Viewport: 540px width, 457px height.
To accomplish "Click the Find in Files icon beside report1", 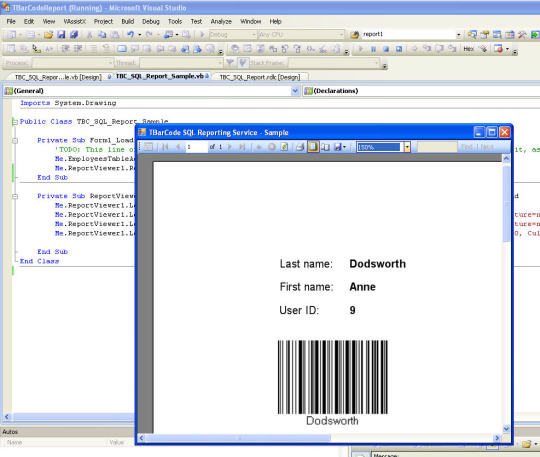I will tap(354, 34).
